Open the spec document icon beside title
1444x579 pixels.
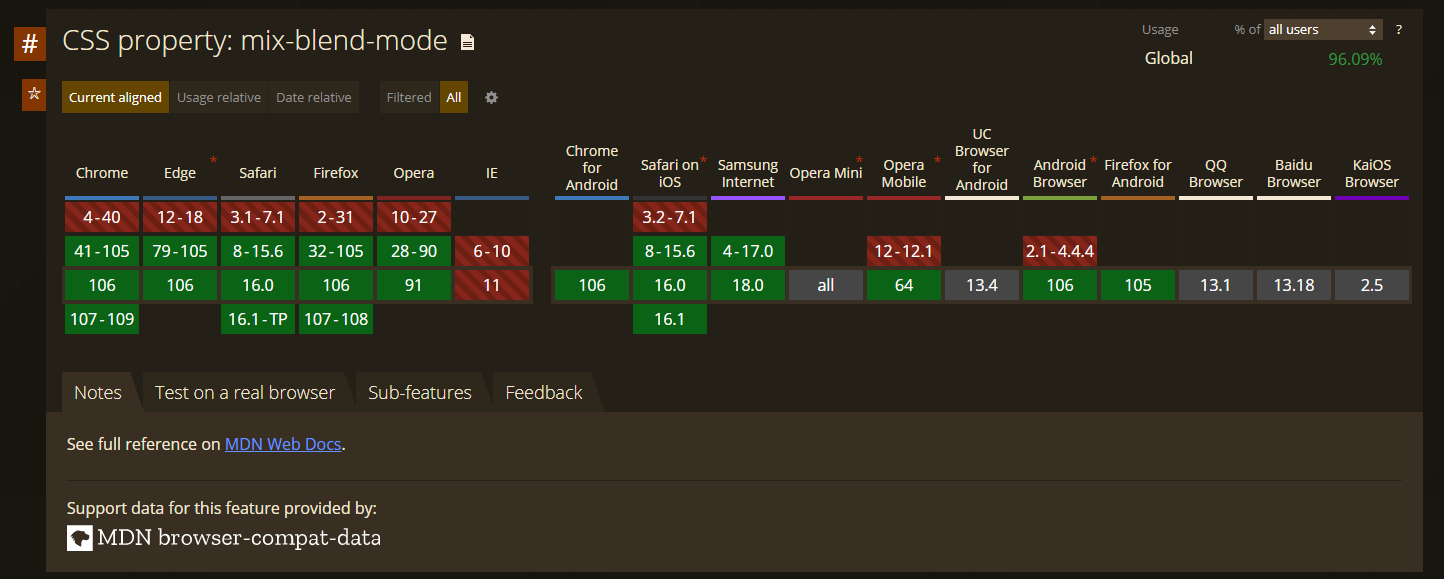tap(467, 42)
